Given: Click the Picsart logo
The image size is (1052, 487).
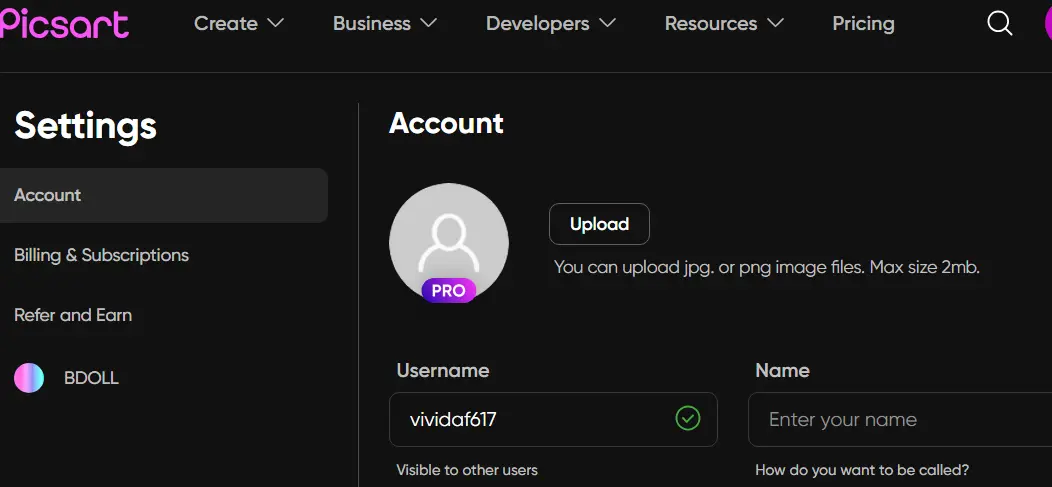Looking at the screenshot, I should (x=64, y=23).
